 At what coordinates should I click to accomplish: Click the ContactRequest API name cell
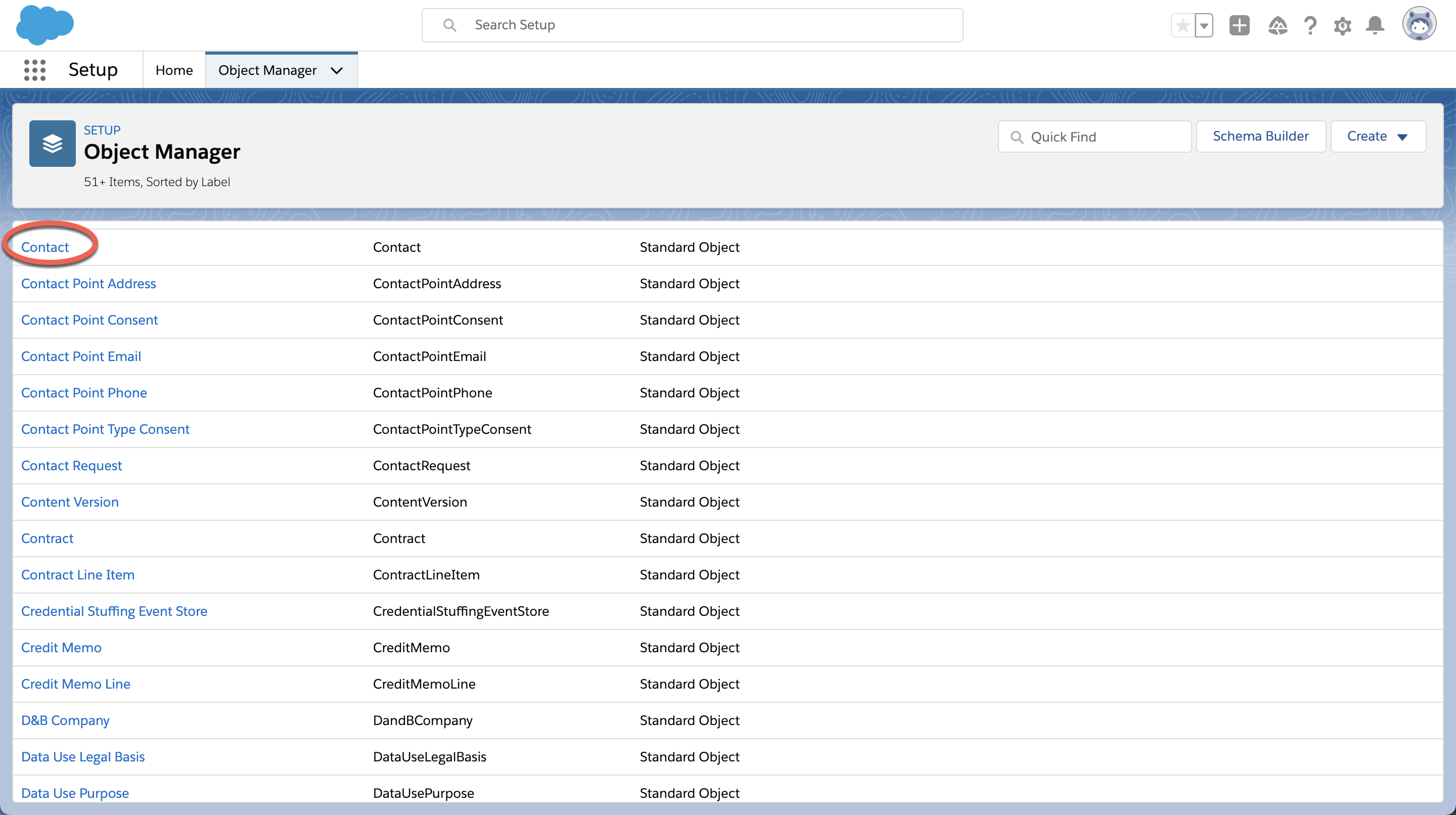[x=422, y=466]
